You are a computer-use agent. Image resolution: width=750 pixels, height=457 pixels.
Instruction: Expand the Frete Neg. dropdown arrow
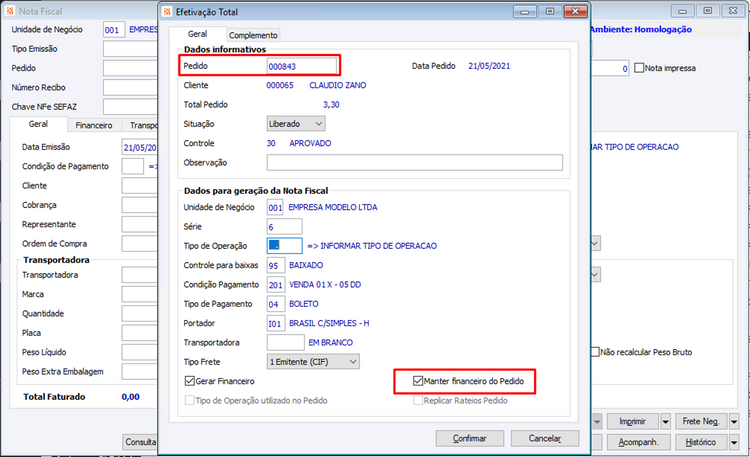click(734, 422)
